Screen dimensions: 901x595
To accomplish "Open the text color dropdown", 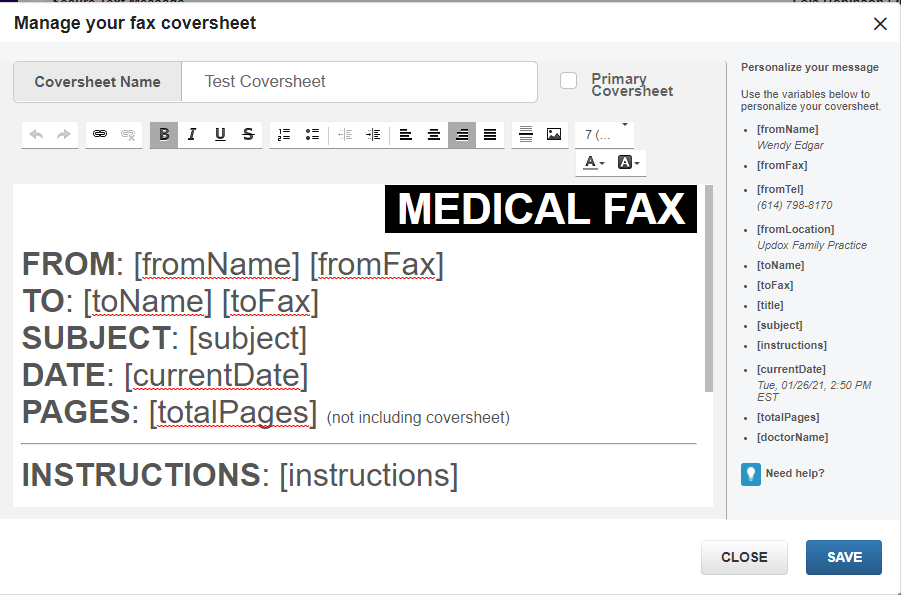I will [x=594, y=163].
